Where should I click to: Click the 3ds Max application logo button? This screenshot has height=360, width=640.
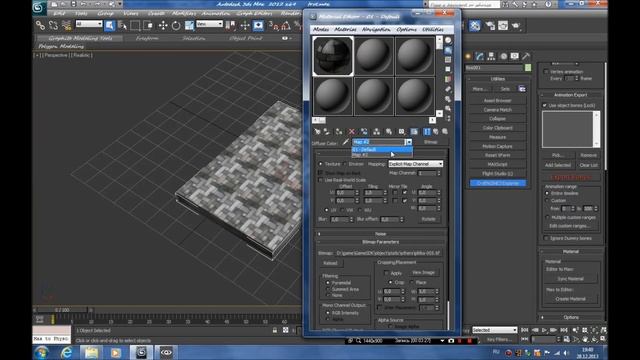pyautogui.click(x=39, y=7)
